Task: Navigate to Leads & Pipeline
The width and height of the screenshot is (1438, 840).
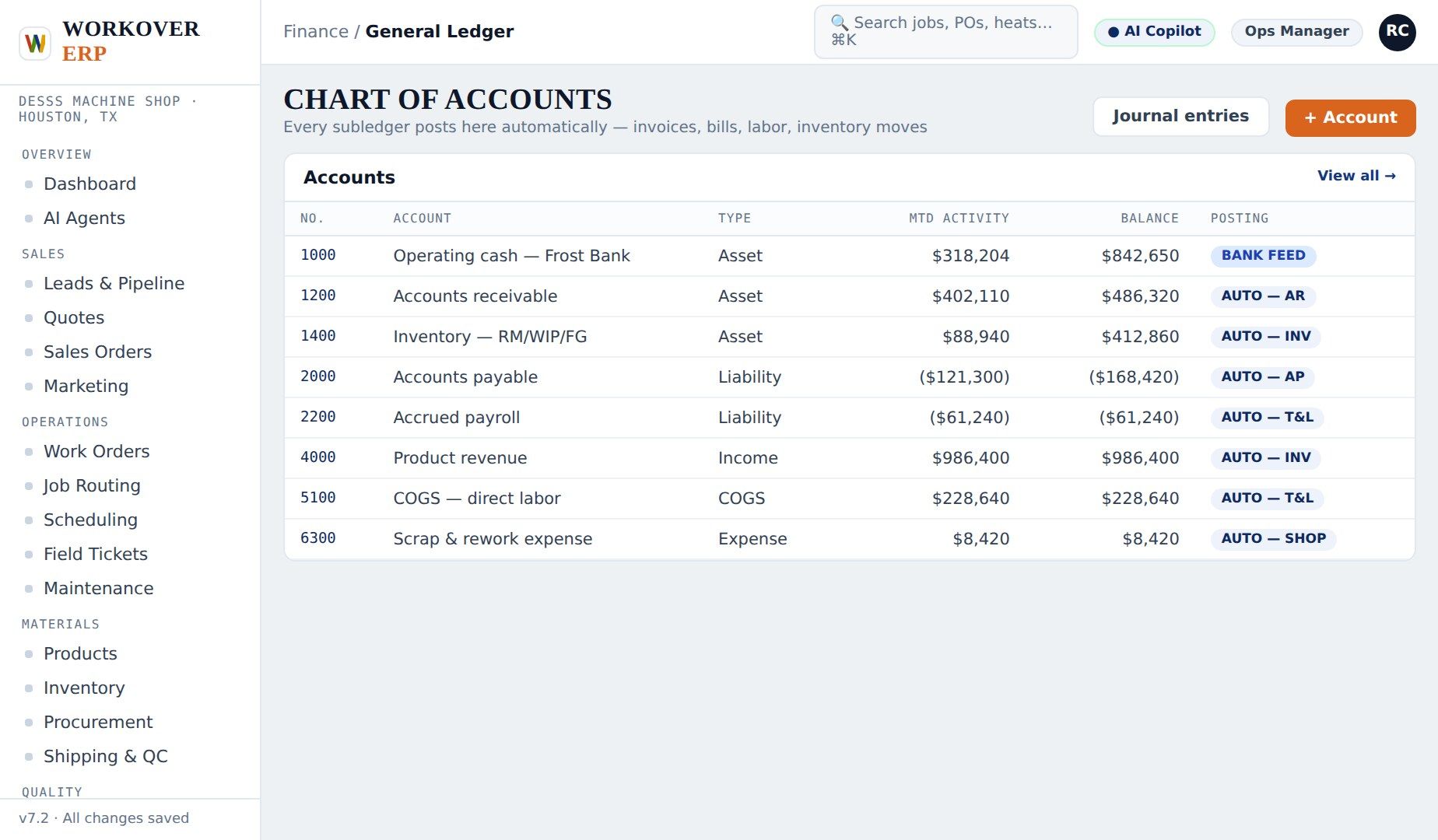Action: tap(114, 284)
